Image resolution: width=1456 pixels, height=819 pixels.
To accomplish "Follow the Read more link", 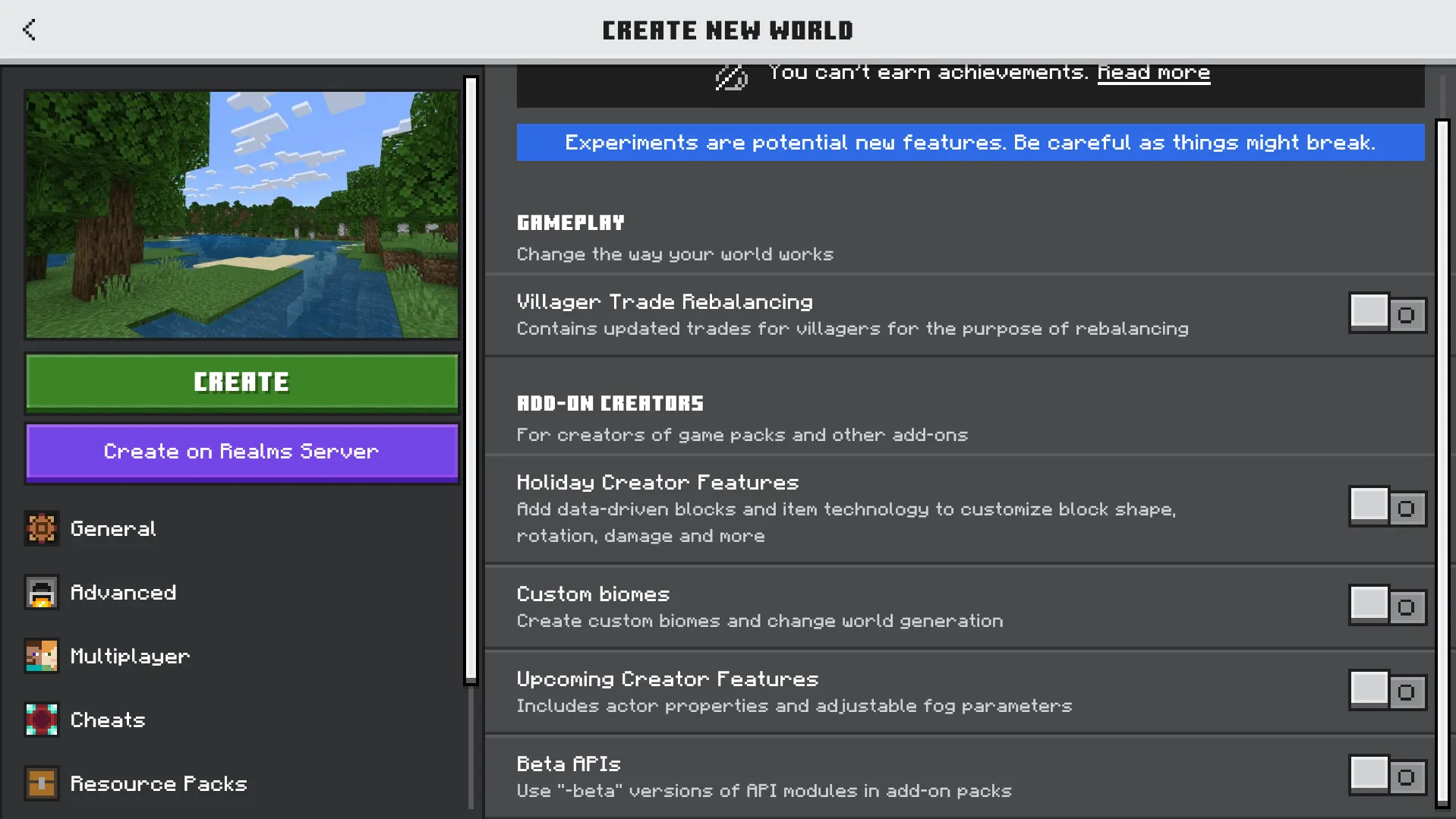I will point(1153,72).
